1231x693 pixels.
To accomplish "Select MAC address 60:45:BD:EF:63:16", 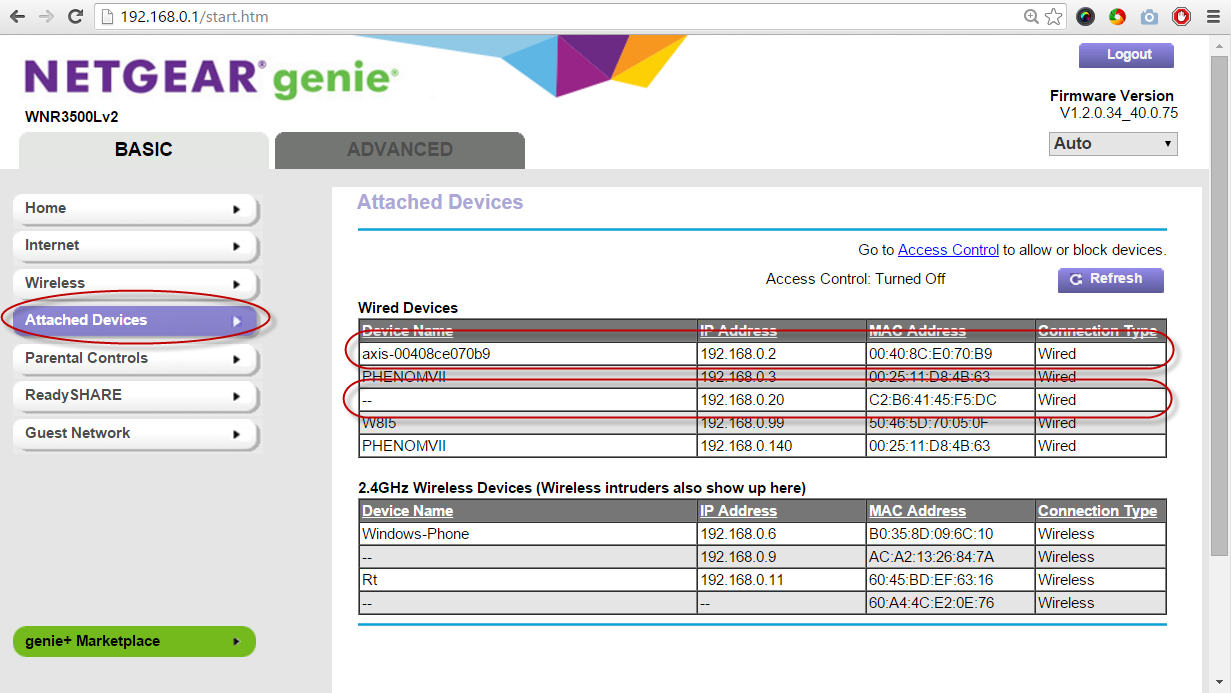I will point(931,580).
